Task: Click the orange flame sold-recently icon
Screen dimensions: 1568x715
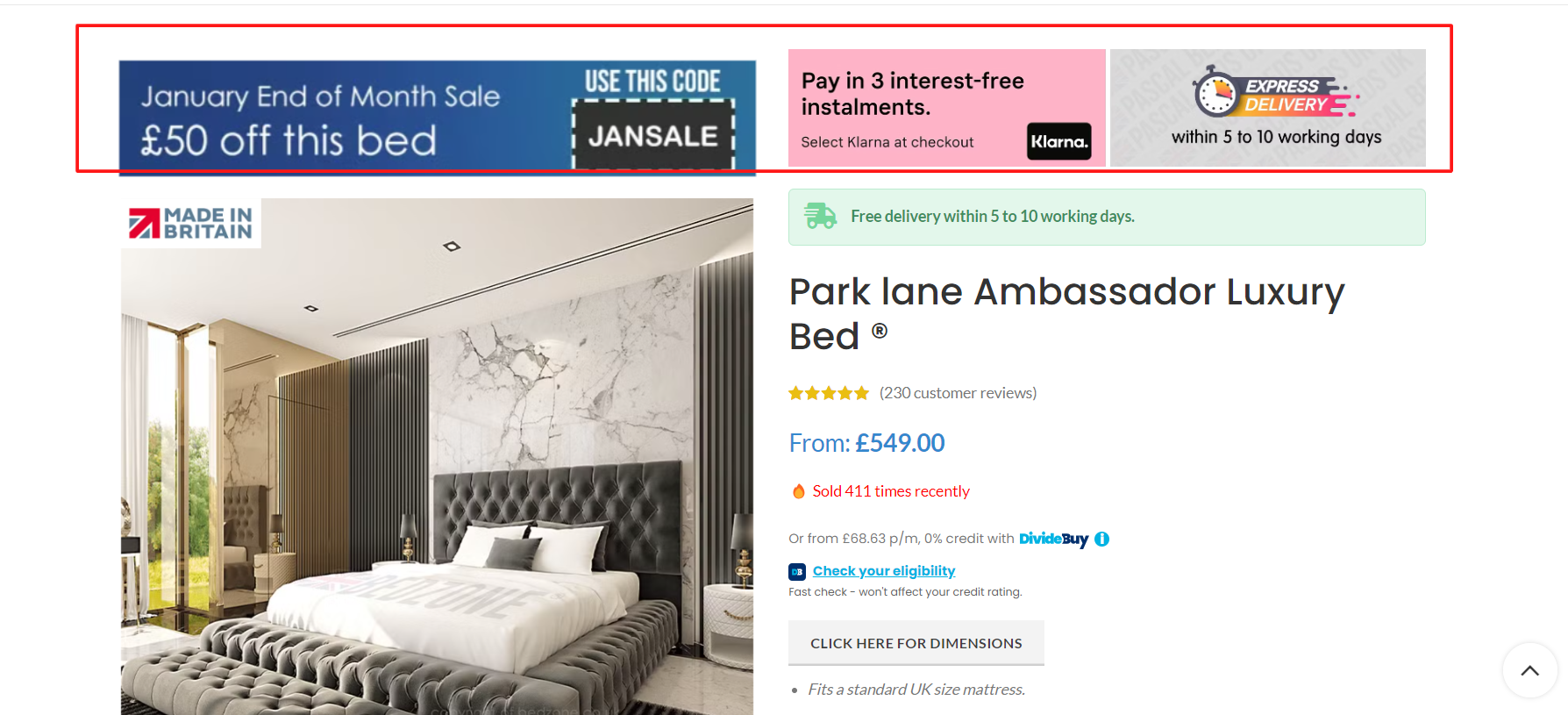Action: [x=799, y=491]
